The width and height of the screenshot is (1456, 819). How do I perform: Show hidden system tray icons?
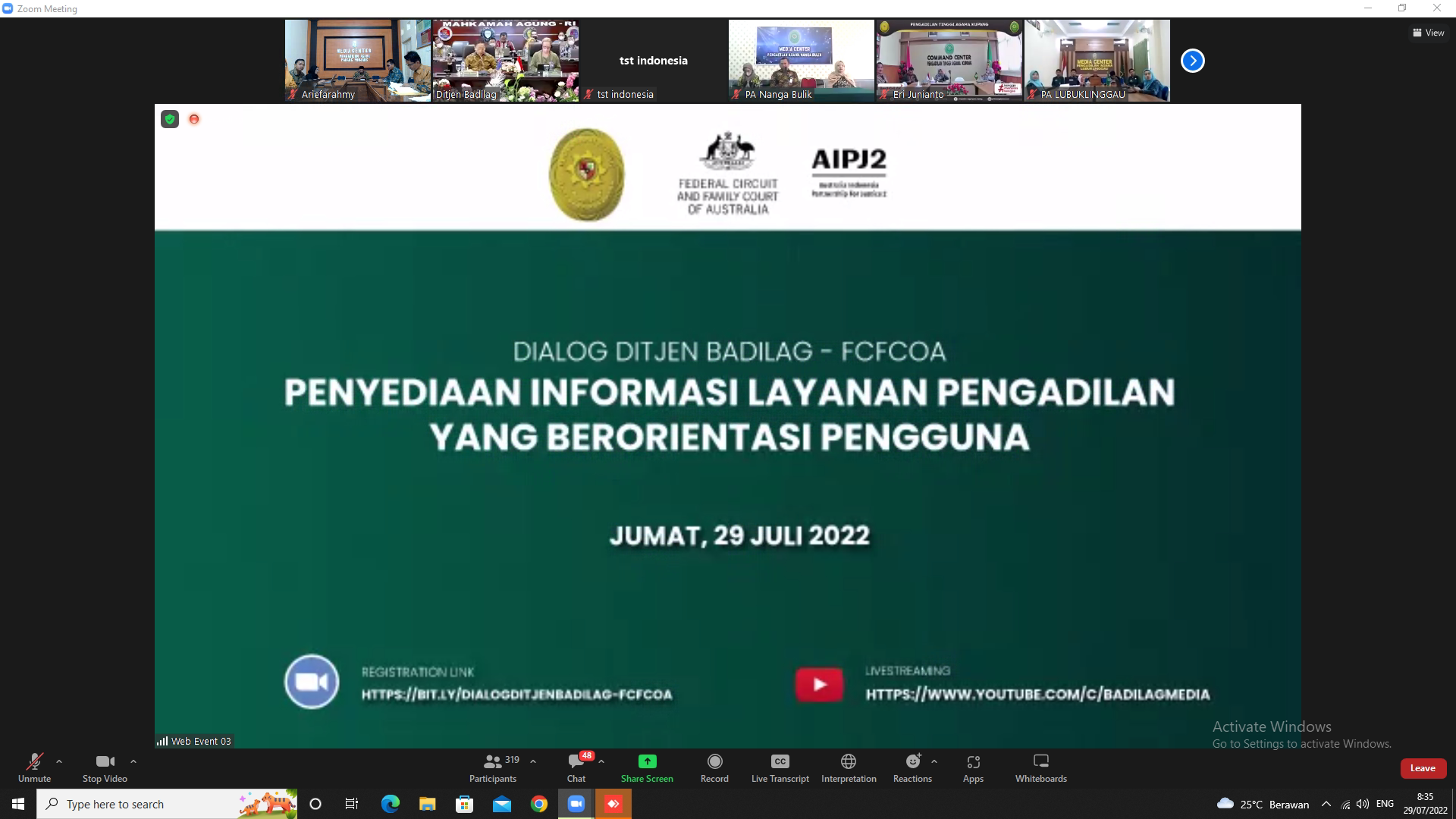click(1326, 804)
